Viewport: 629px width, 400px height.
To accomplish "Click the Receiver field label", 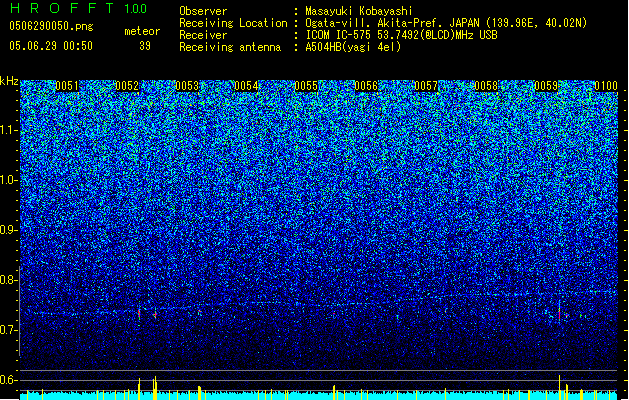I will click(x=203, y=35).
